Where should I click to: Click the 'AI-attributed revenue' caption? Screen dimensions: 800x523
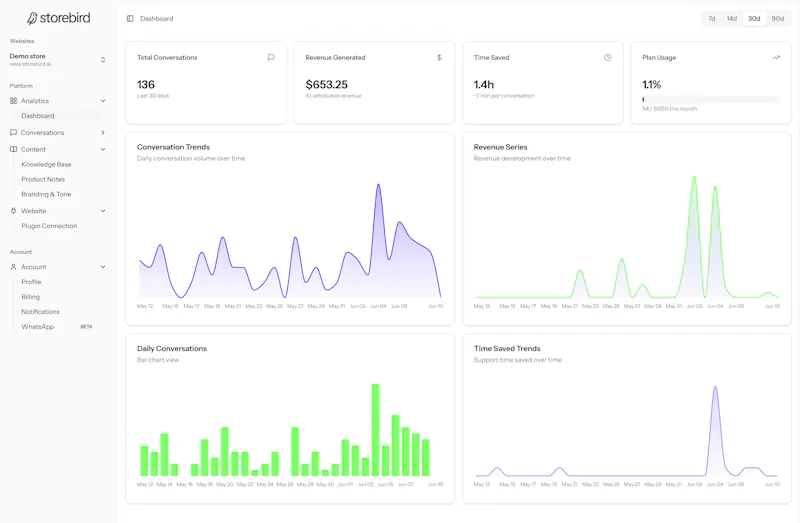point(333,96)
